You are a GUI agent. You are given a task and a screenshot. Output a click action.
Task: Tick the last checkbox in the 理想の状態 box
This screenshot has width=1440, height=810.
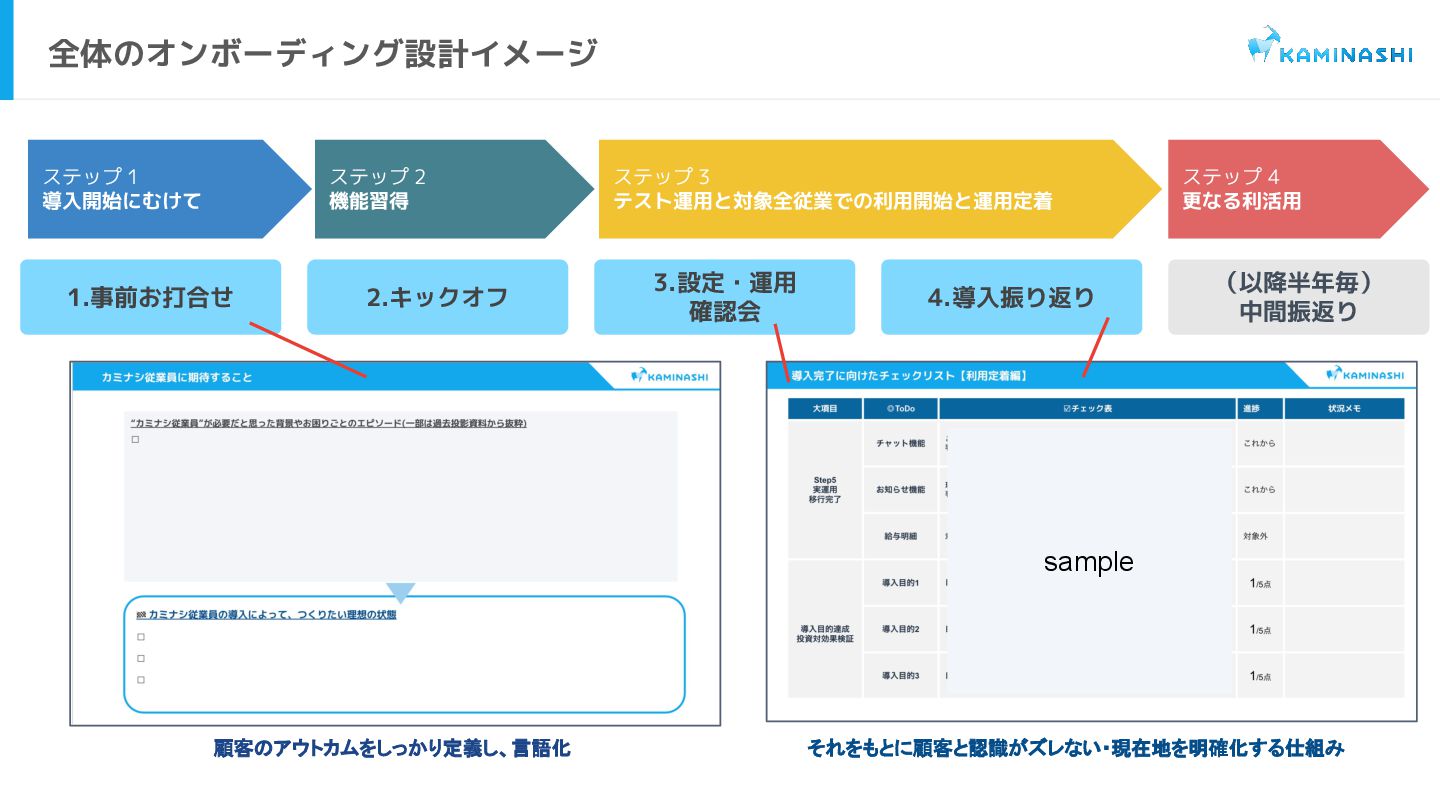coord(141,679)
